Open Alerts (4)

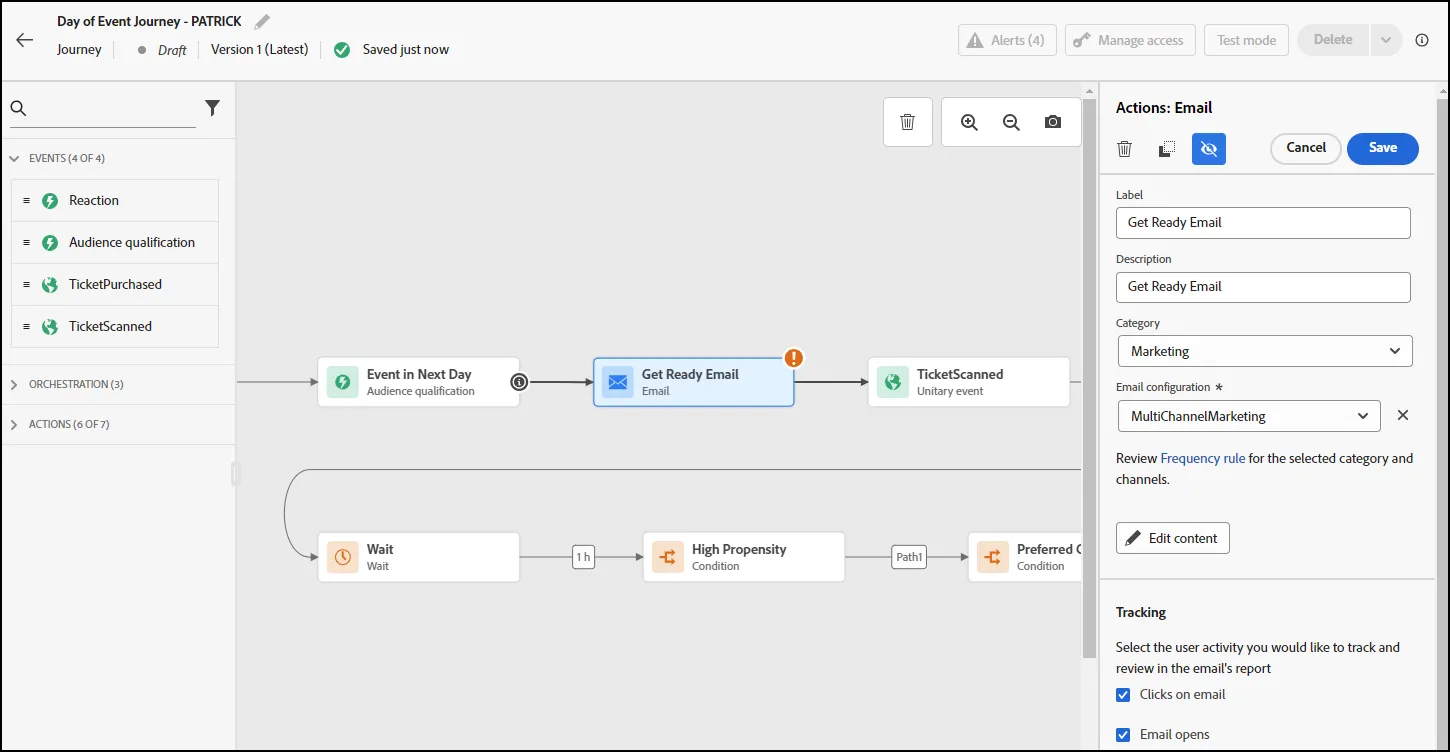1007,40
